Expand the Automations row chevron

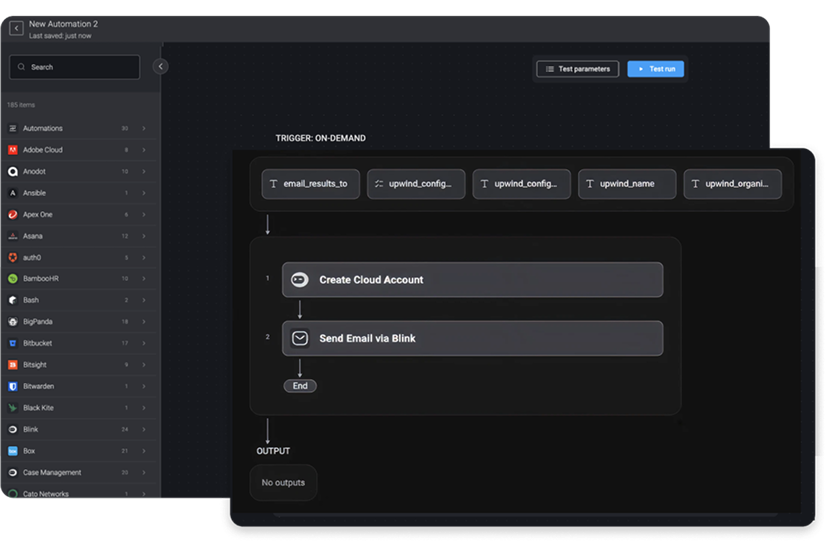coord(144,128)
